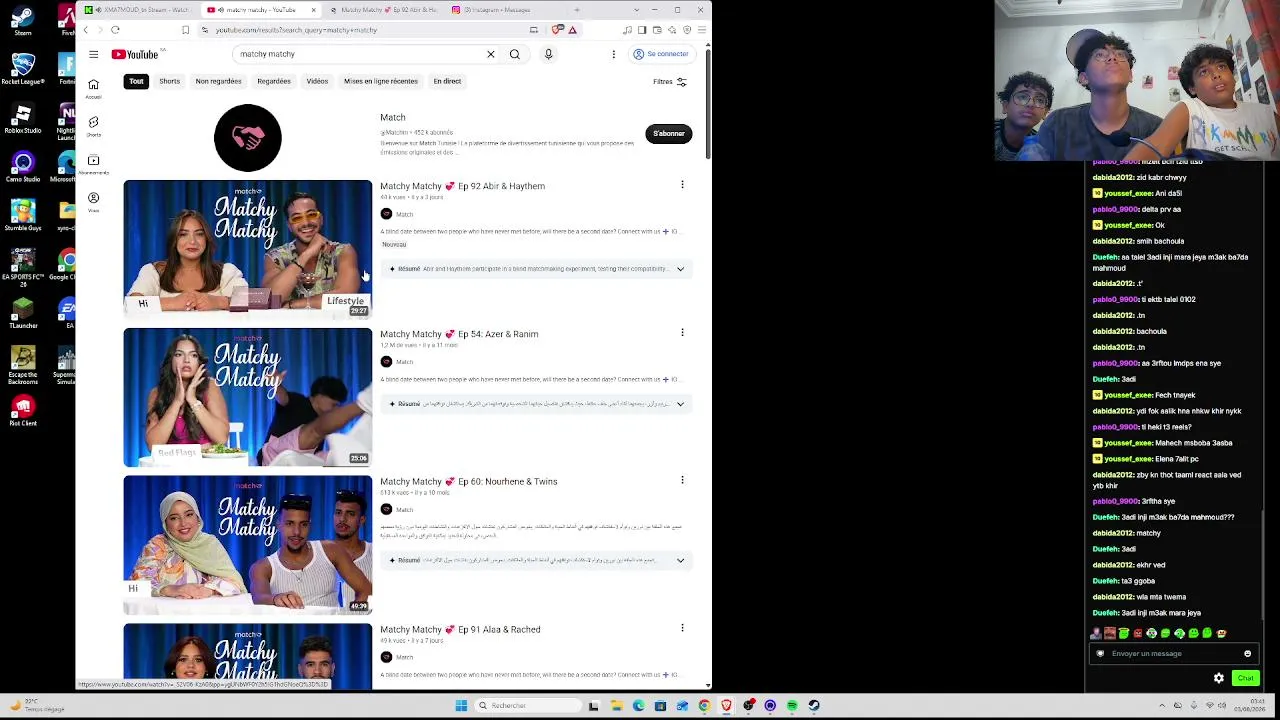Screen dimensions: 1280x720
Task: Open more options for Ep 92 video
Action: 682,185
